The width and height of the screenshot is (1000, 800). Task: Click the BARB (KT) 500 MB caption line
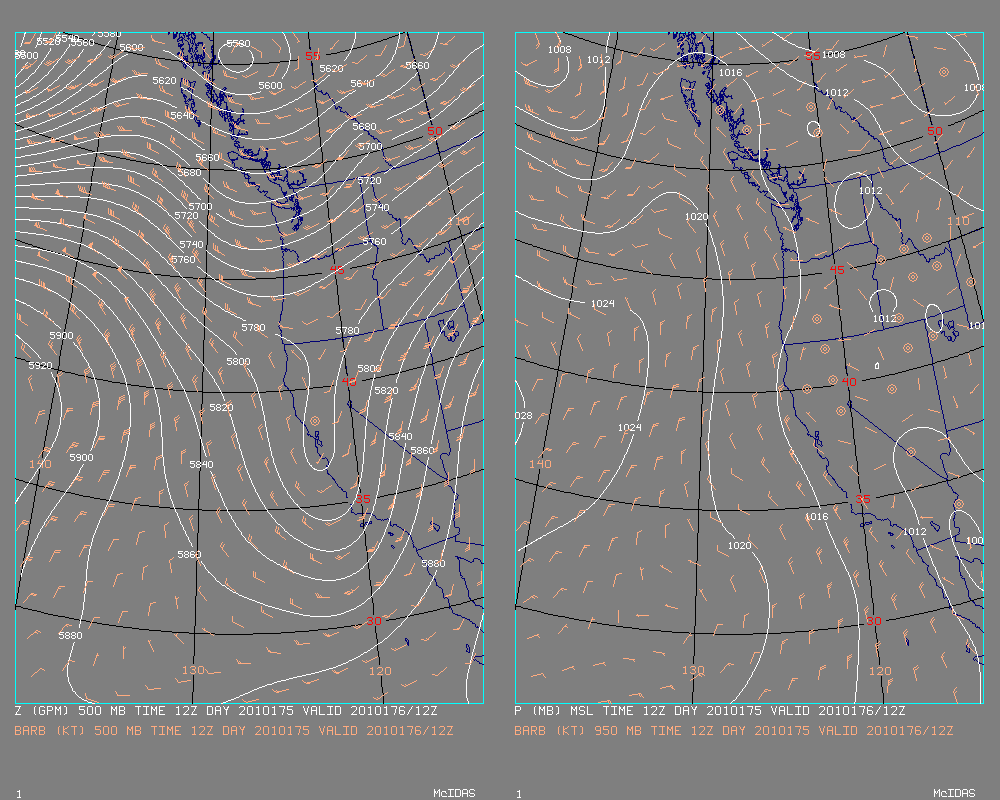tap(234, 730)
